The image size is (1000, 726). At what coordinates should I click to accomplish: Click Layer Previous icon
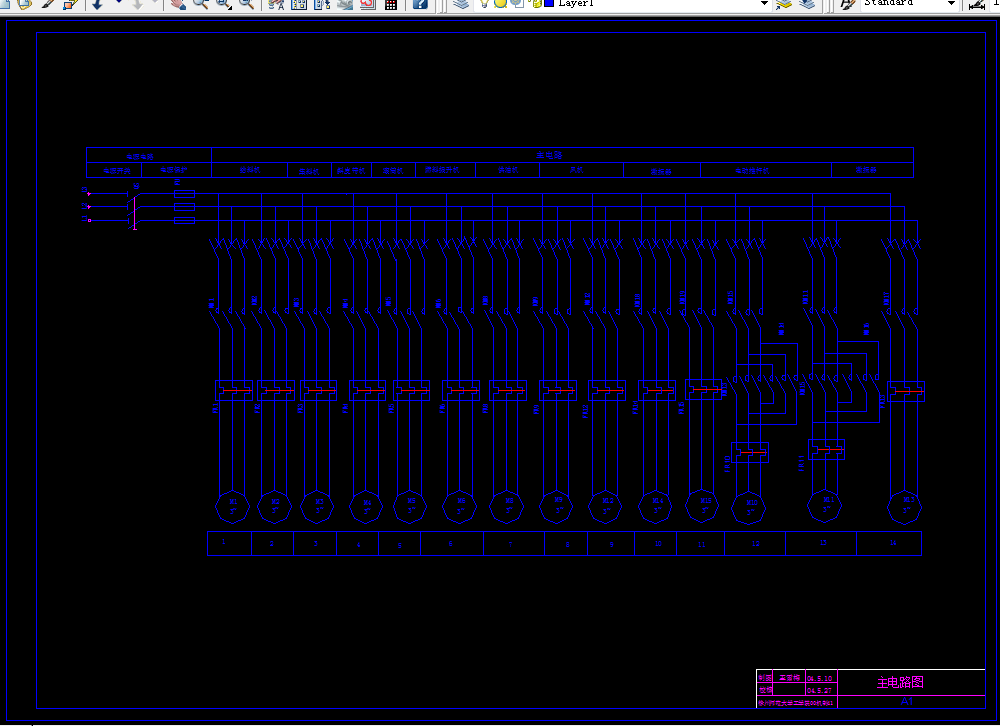pyautogui.click(x=807, y=4)
